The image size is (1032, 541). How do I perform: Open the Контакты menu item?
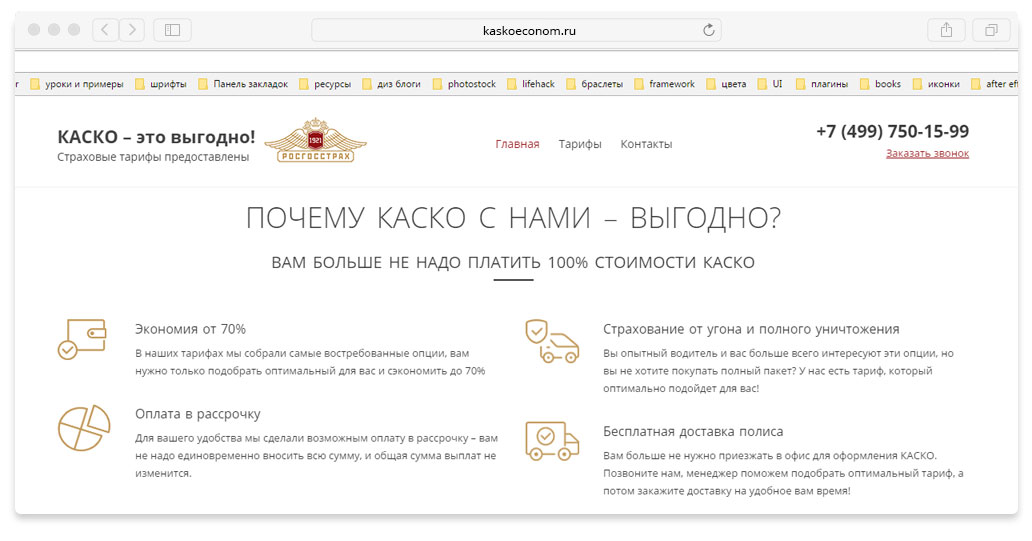(x=646, y=144)
